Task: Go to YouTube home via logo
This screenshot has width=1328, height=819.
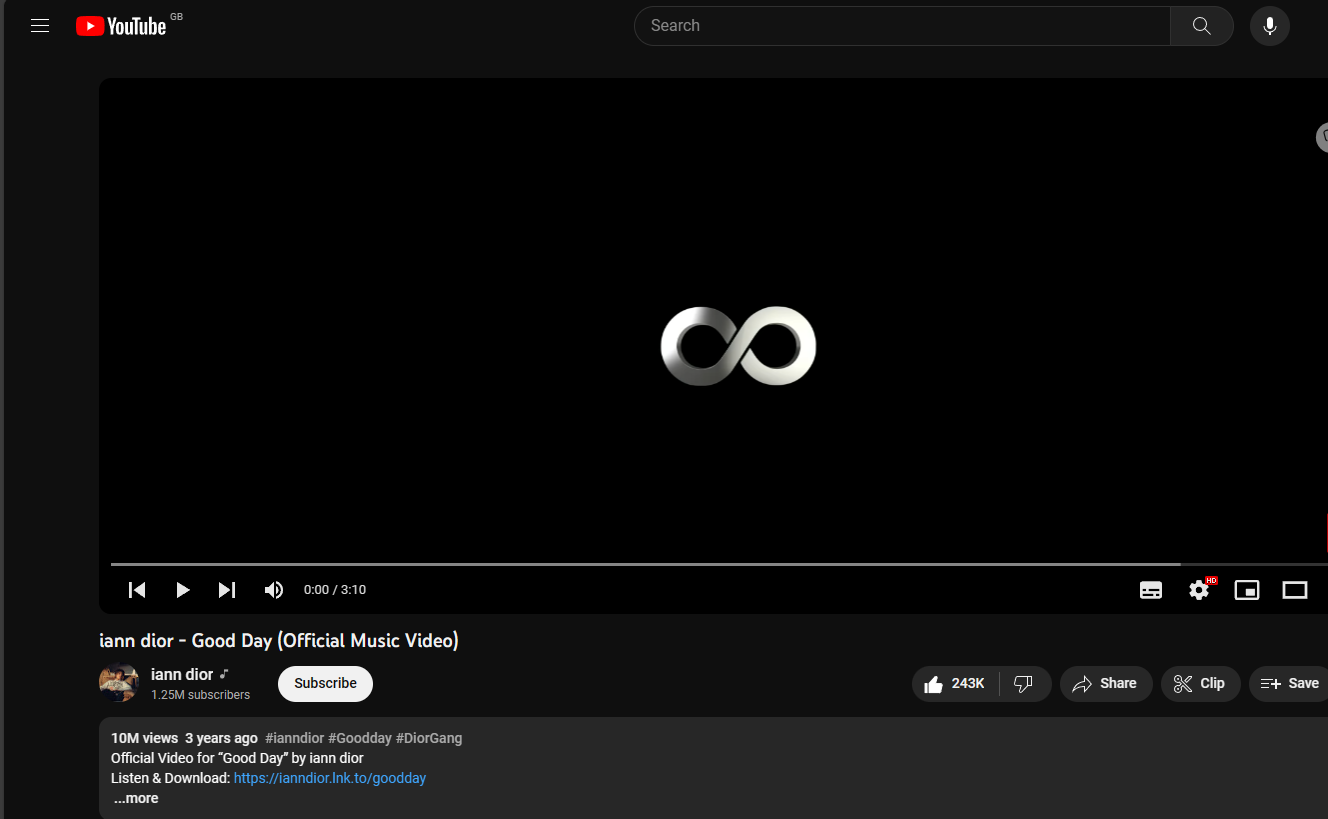Action: coord(121,26)
